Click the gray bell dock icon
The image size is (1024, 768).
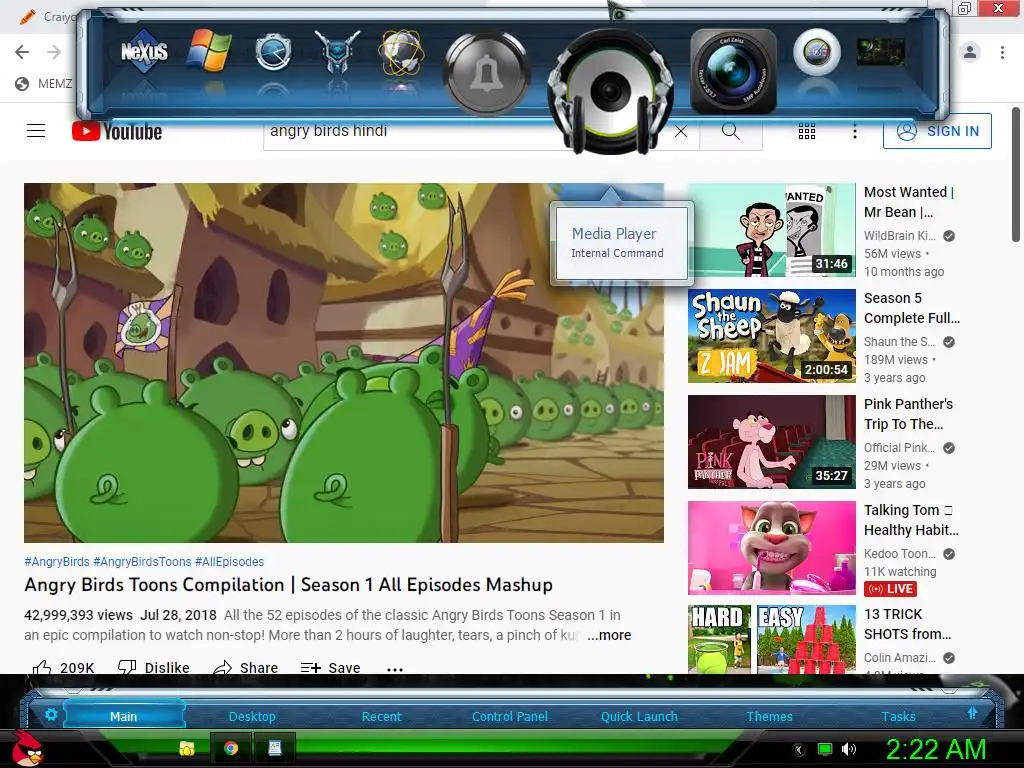485,72
